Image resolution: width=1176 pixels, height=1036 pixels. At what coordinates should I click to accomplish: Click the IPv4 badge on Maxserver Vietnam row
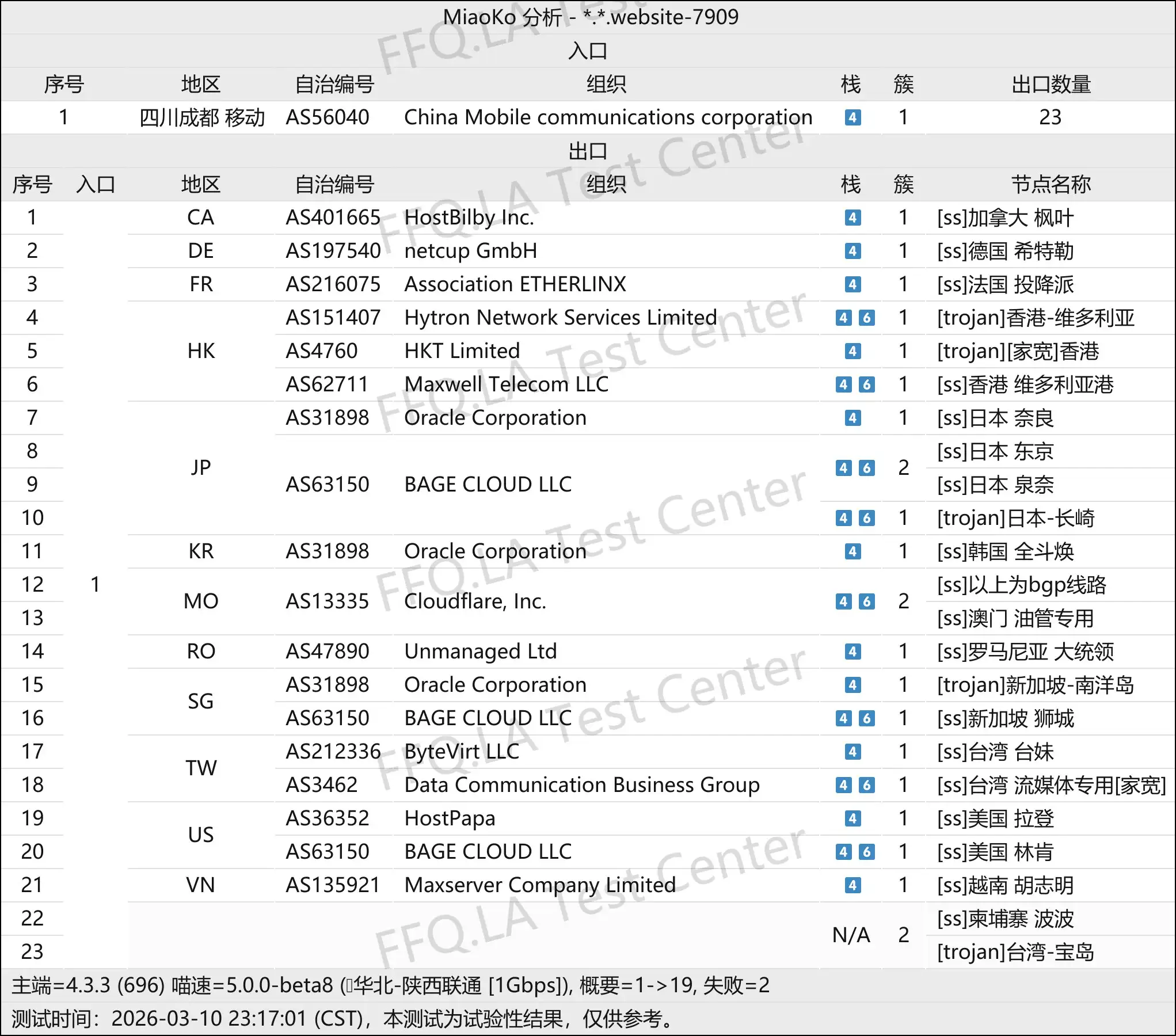[x=853, y=885]
